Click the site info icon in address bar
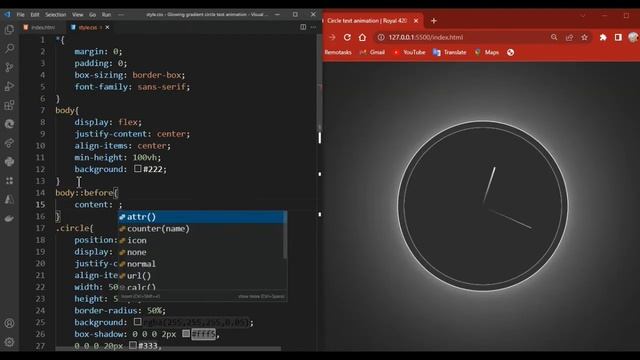This screenshot has width=640, height=360. tap(381, 37)
